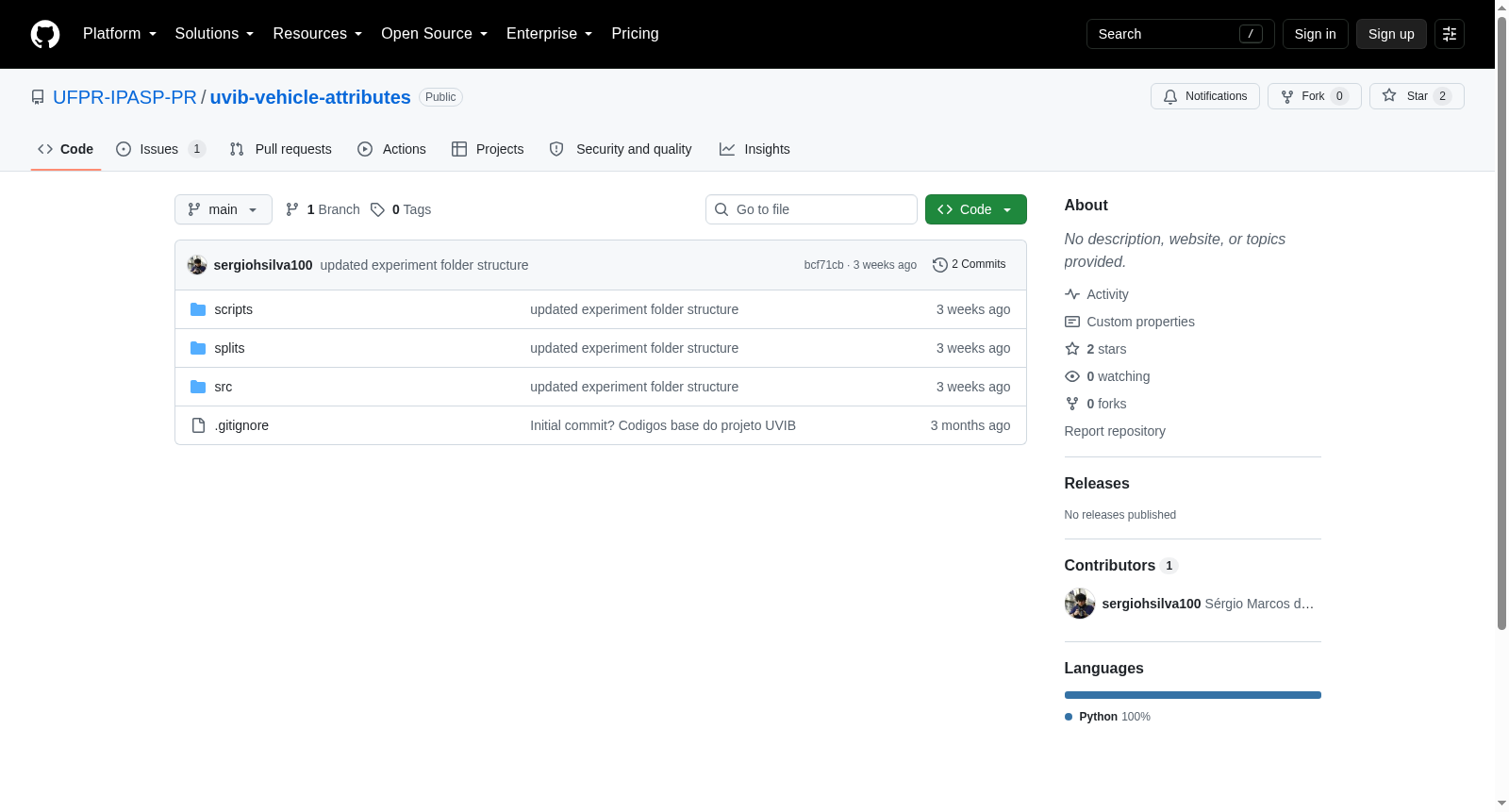1509x812 pixels.
Task: Click sergiohsilva100 avatar in commit header
Action: pos(197,265)
